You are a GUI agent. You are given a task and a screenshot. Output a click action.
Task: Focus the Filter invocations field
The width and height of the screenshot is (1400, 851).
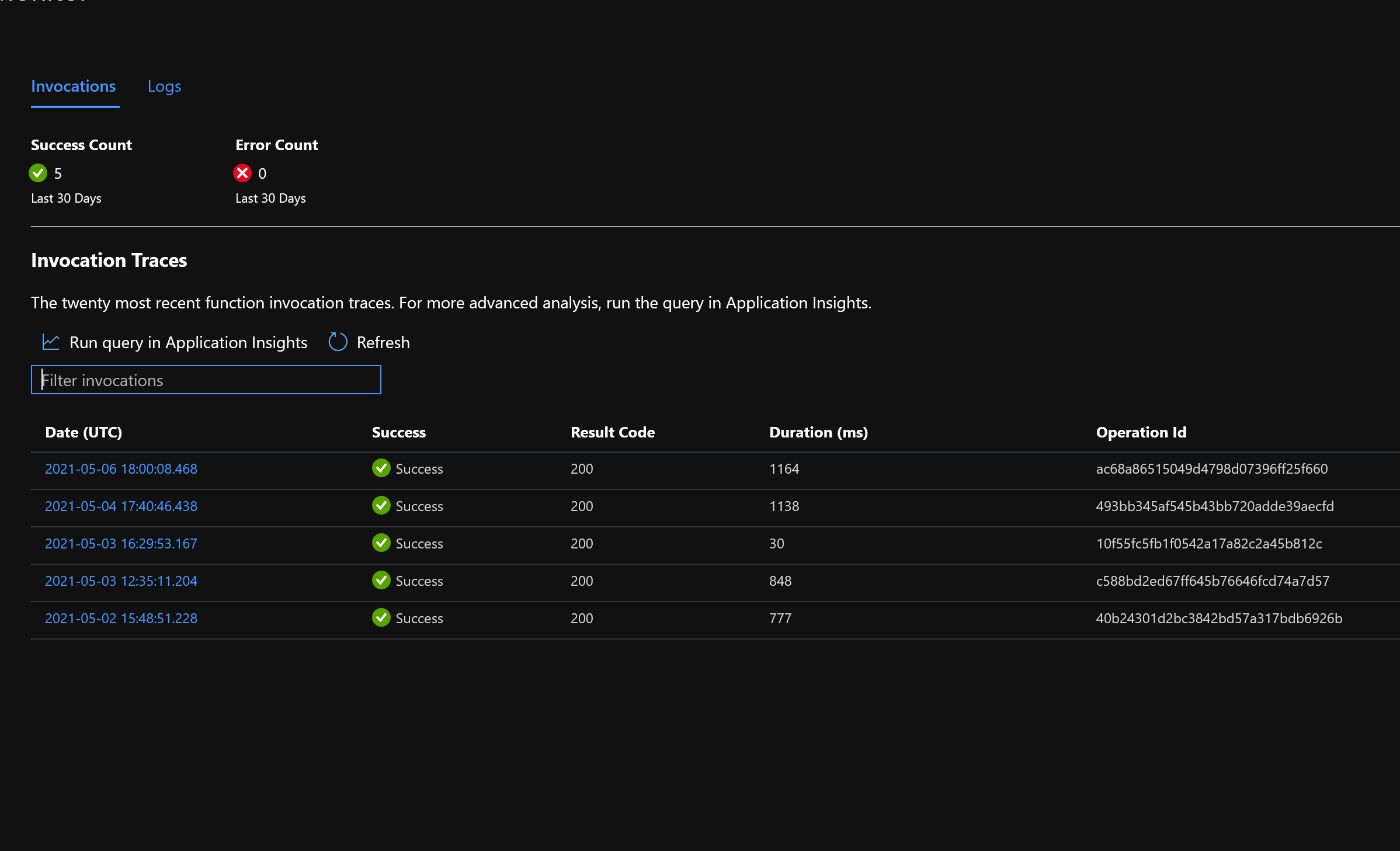click(x=206, y=380)
